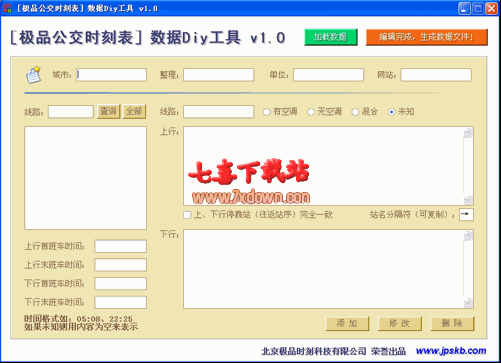Click the 添加 button
Image resolution: width=501 pixels, height=363 pixels.
347,323
